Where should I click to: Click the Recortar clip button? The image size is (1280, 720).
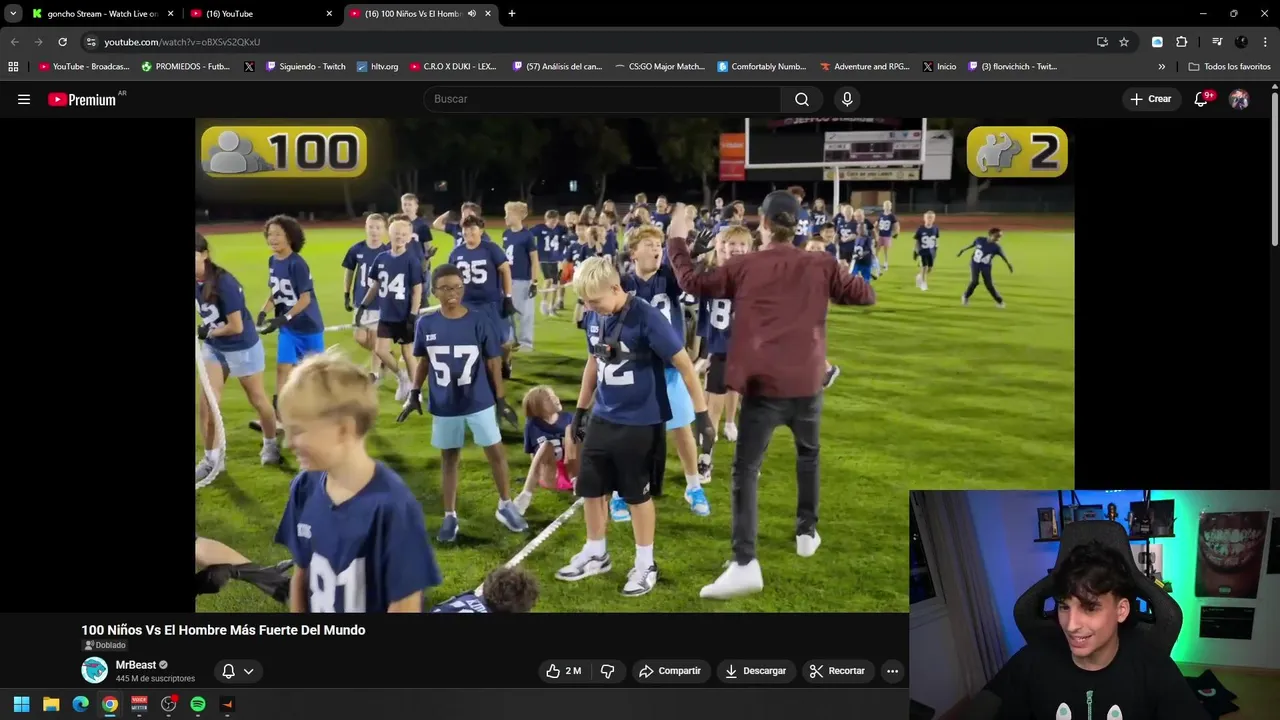coord(837,671)
